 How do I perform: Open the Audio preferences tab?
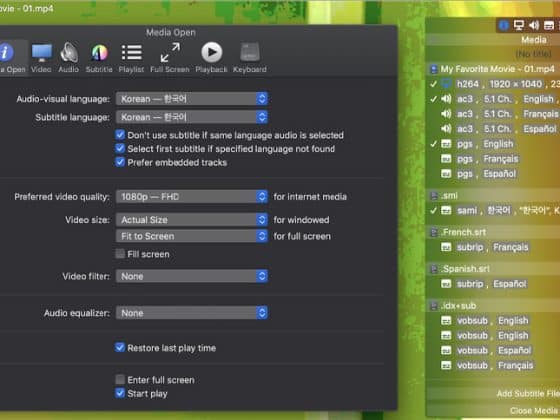pyautogui.click(x=69, y=58)
